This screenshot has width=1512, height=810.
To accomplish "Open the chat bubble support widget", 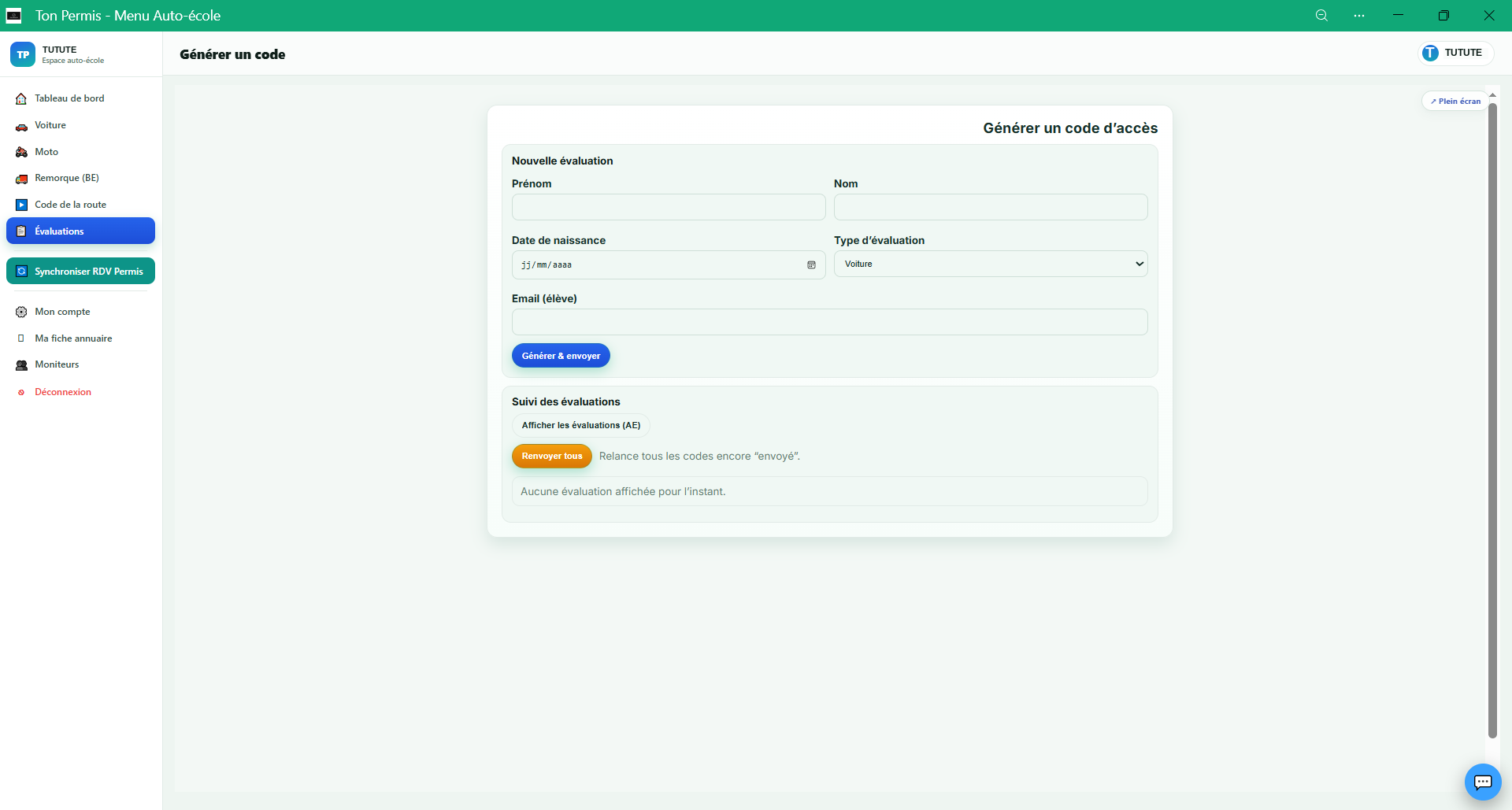I will pyautogui.click(x=1483, y=782).
